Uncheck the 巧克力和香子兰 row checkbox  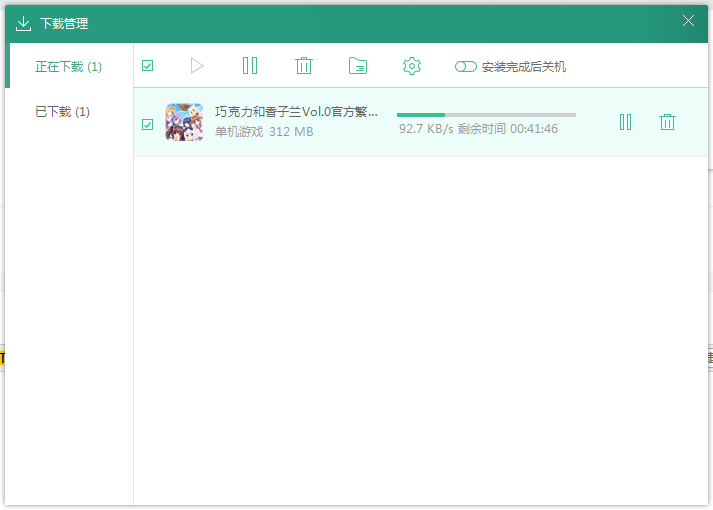pyautogui.click(x=147, y=124)
